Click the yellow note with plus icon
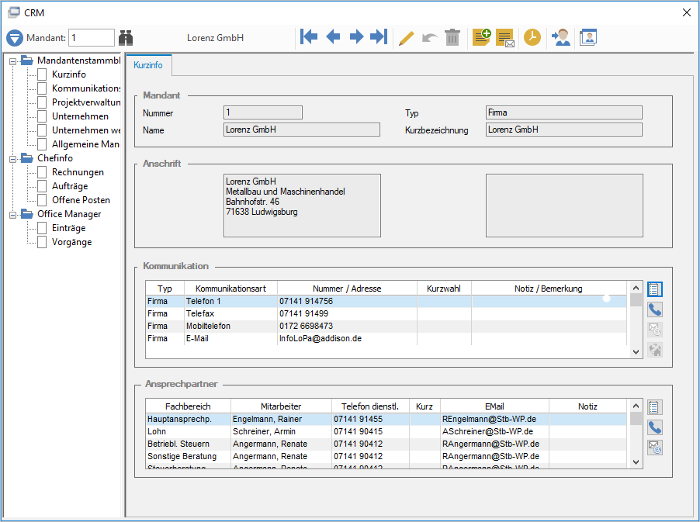Viewport: 700px width, 522px height. pyautogui.click(x=481, y=38)
